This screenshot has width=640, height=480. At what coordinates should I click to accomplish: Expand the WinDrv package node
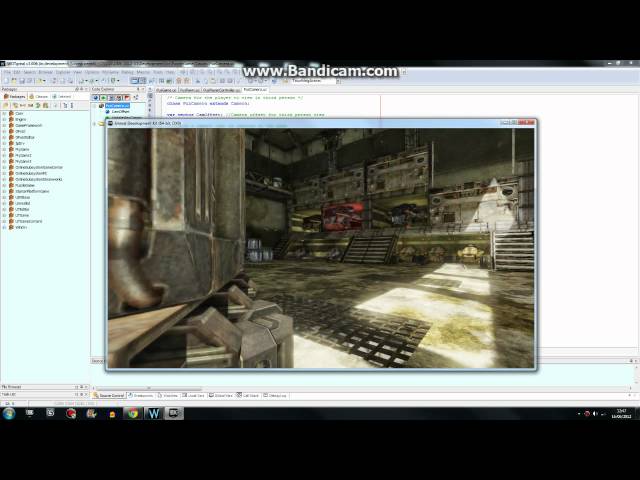pyautogui.click(x=4, y=227)
